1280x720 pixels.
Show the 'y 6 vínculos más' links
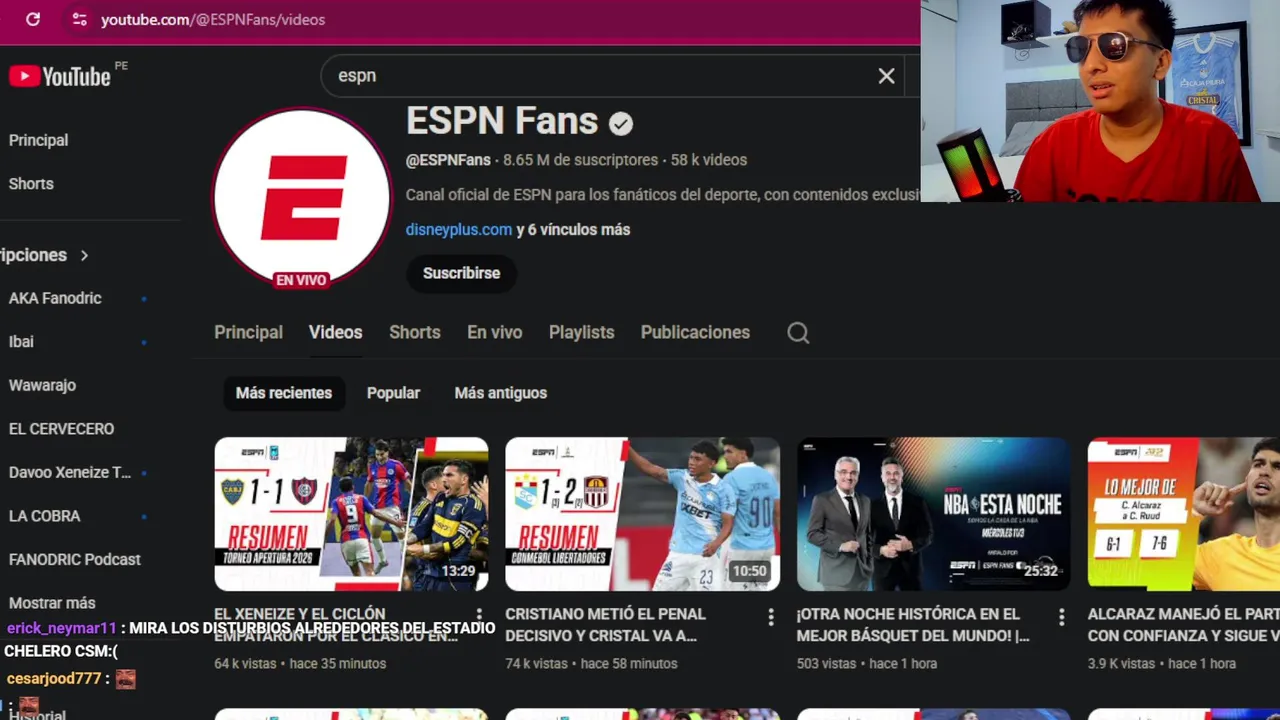pyautogui.click(x=573, y=229)
